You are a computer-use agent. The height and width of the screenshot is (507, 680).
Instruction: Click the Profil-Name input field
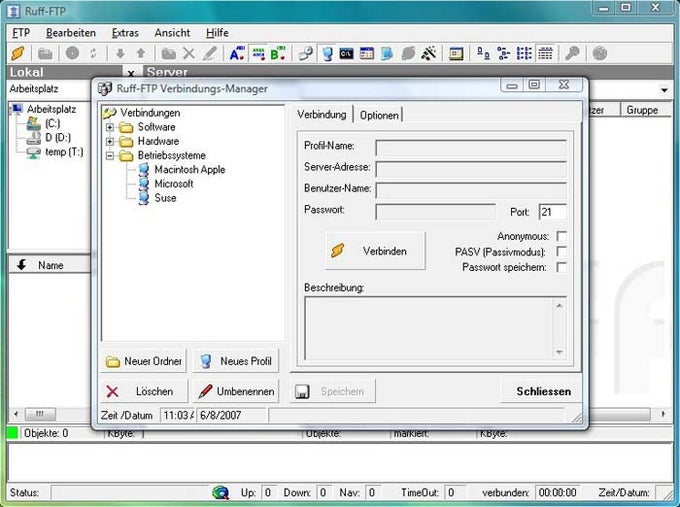[x=471, y=147]
